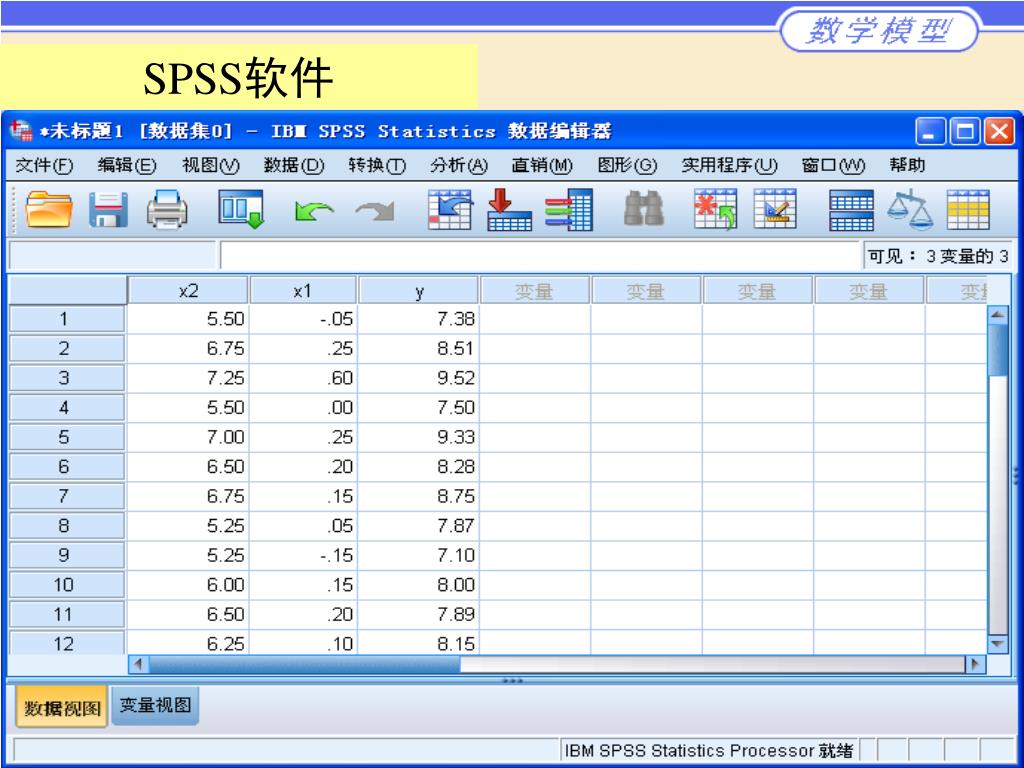Click the cell editor input bar

pyautogui.click(x=541, y=255)
